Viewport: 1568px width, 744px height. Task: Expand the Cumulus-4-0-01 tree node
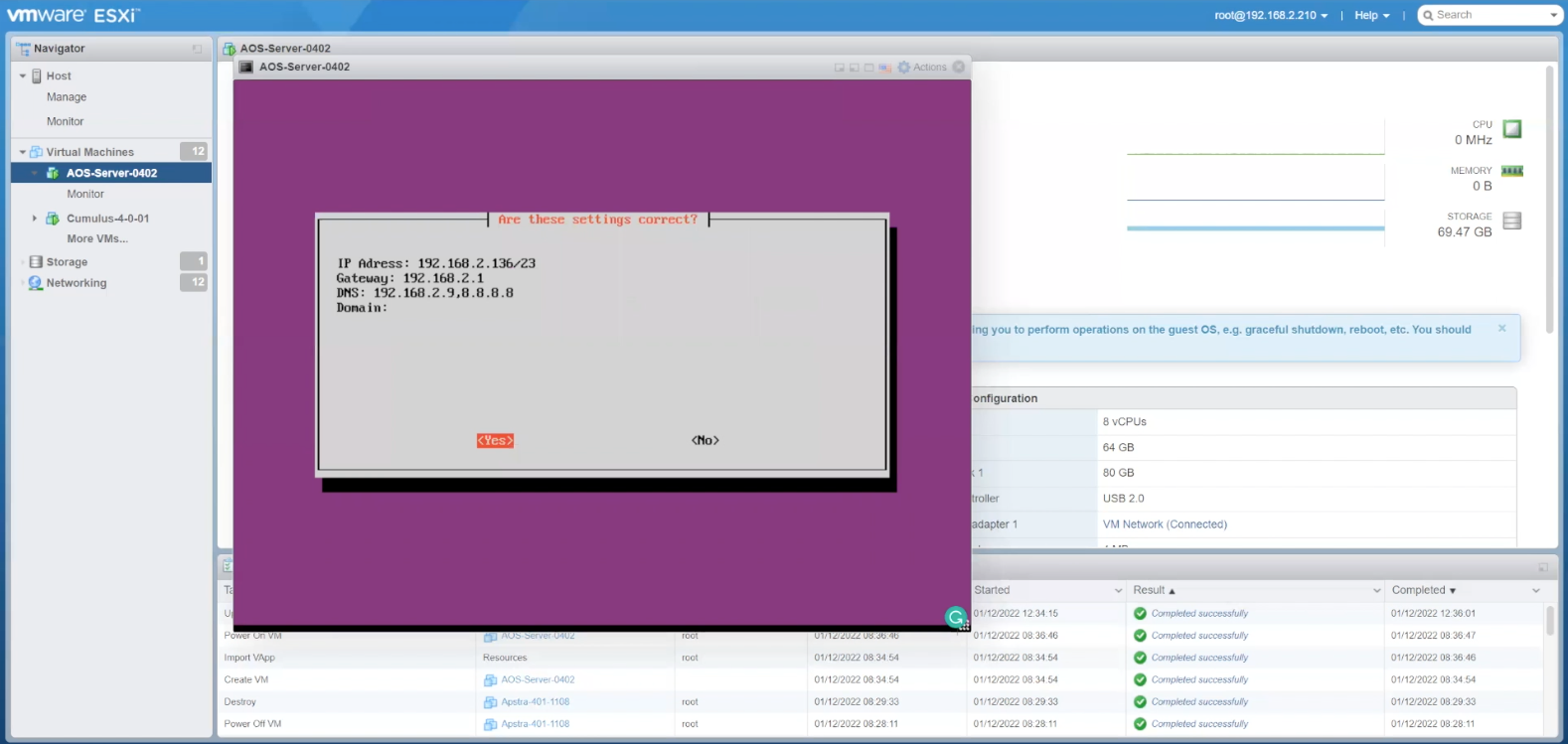point(35,219)
